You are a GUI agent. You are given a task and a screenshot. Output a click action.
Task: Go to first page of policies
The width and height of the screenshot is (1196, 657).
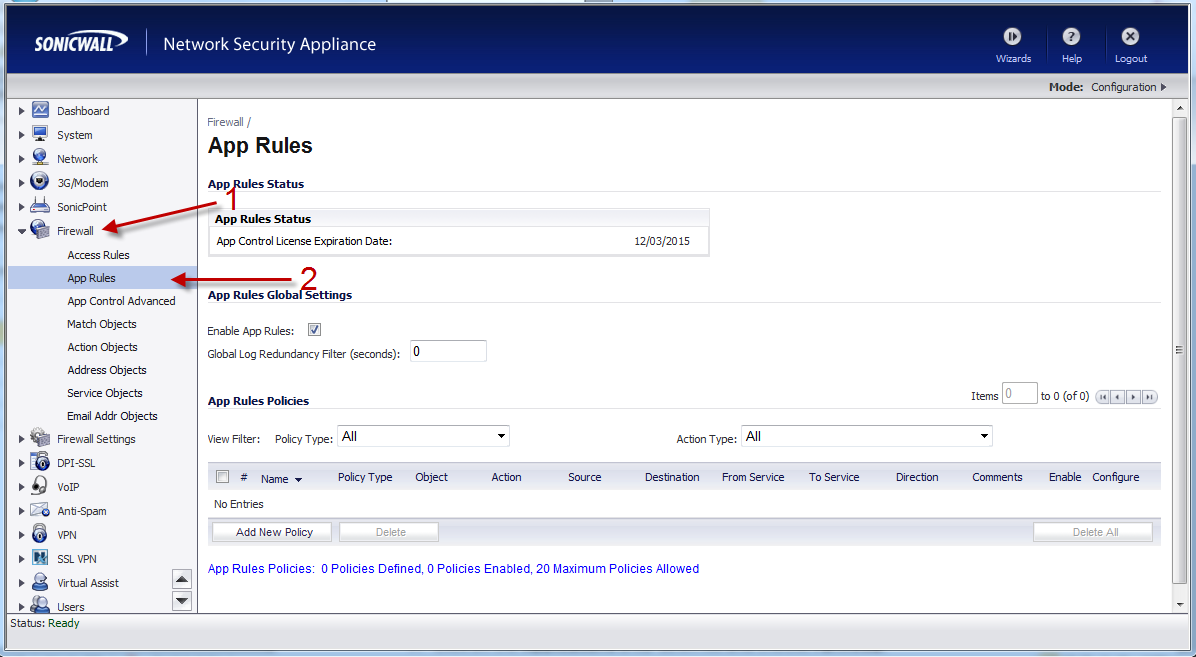point(1102,397)
